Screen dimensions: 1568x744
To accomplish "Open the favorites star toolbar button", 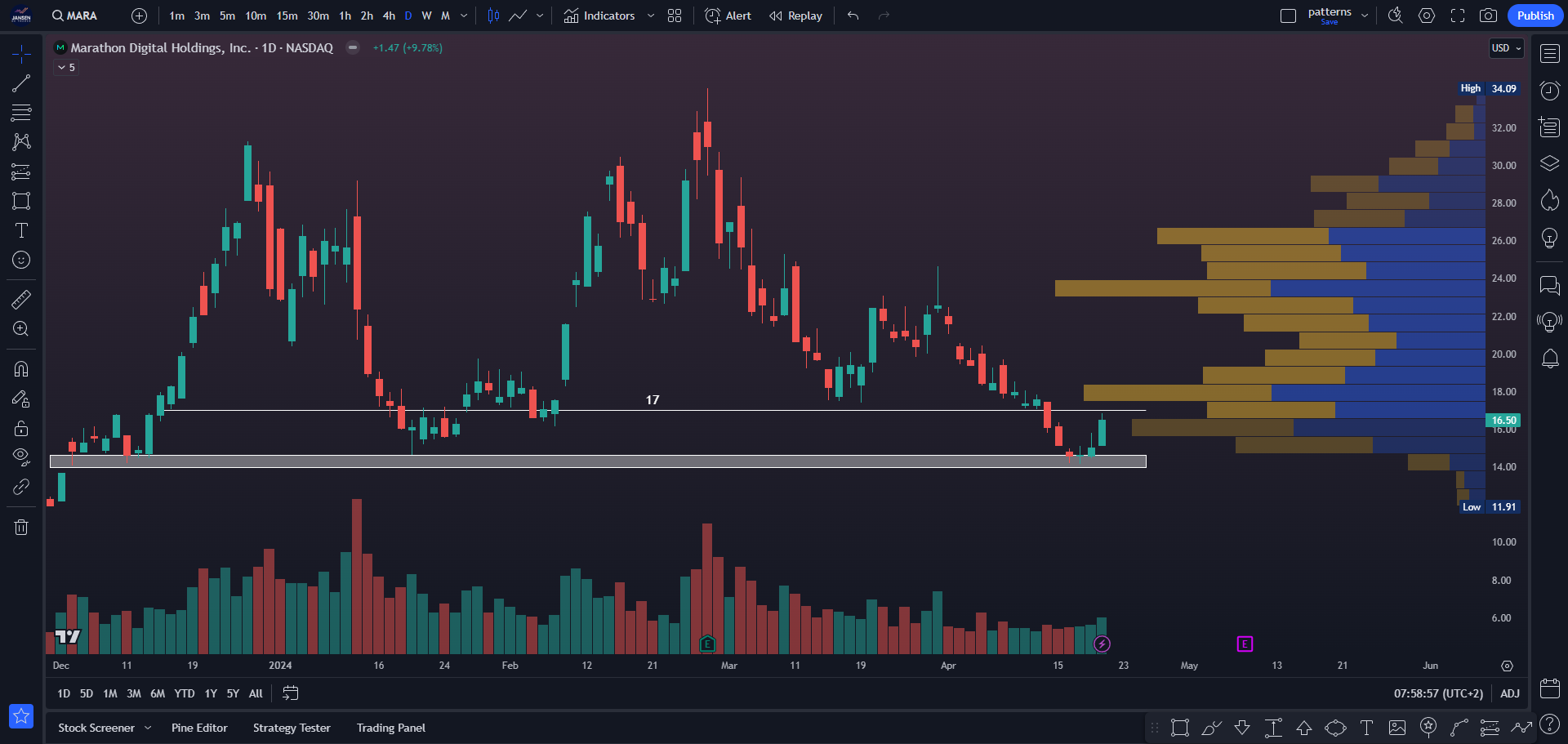I will pyautogui.click(x=21, y=716).
